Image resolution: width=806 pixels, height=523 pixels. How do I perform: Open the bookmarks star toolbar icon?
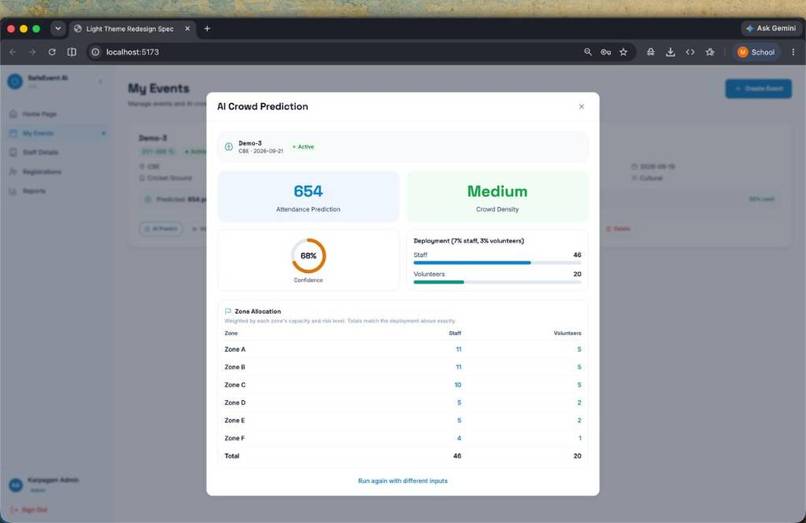click(x=710, y=52)
